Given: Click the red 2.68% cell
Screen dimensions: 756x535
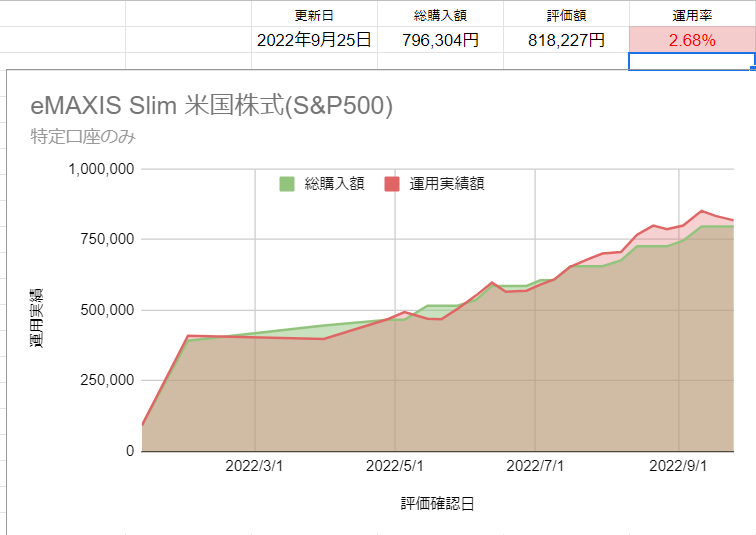Looking at the screenshot, I should tap(692, 40).
